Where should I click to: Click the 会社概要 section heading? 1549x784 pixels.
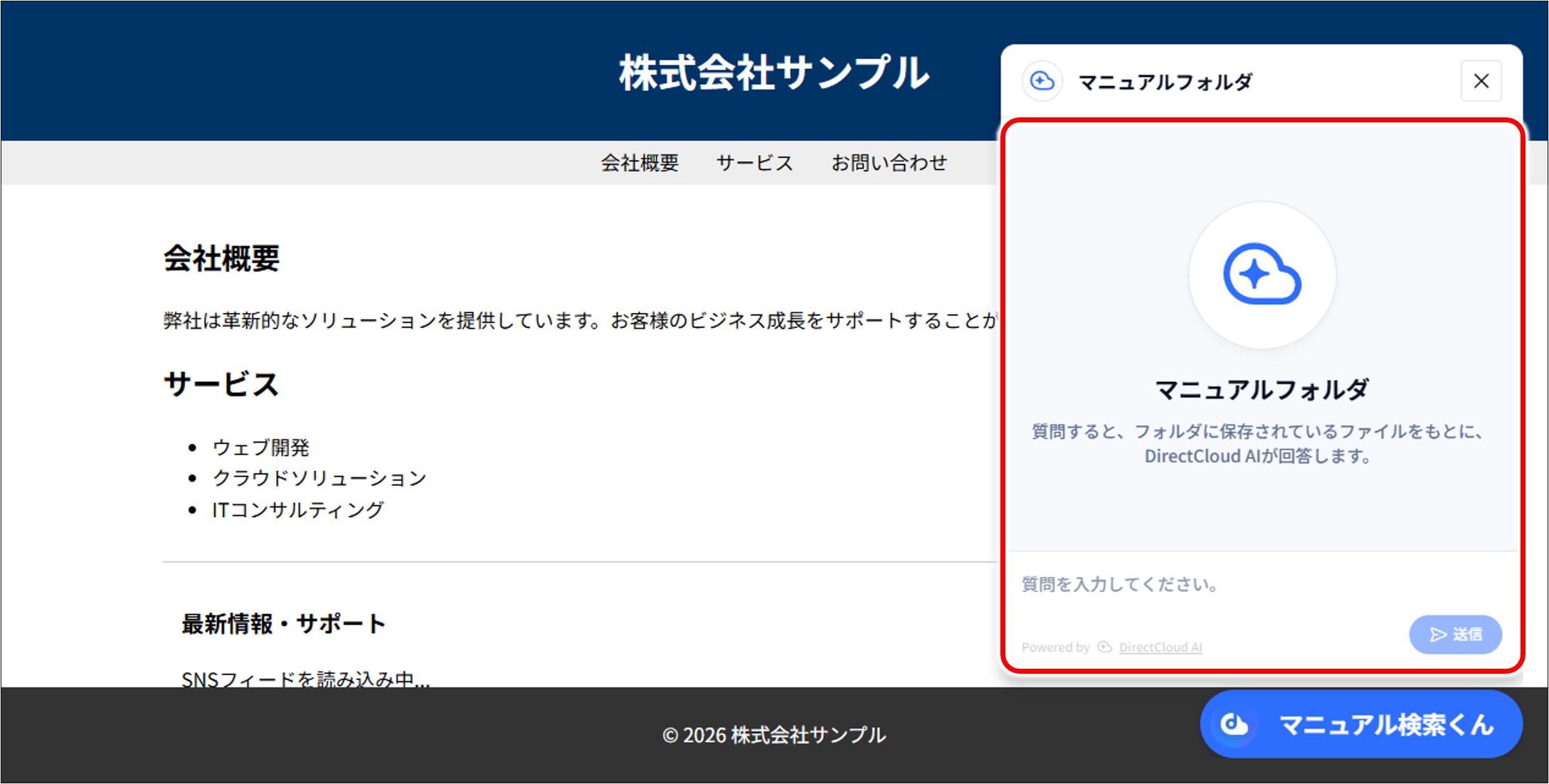(x=222, y=258)
